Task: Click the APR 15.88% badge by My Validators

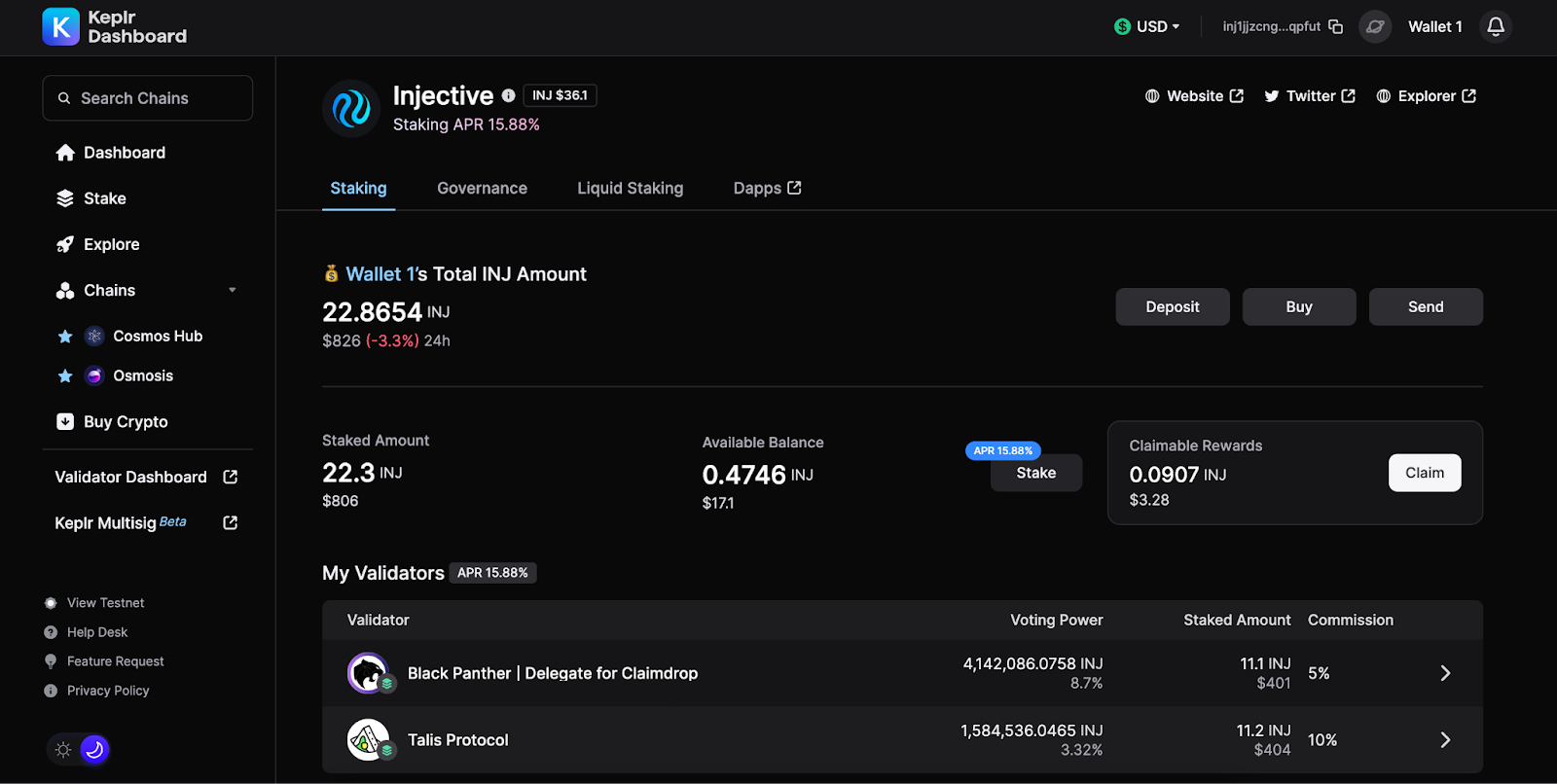Action: pos(492,573)
